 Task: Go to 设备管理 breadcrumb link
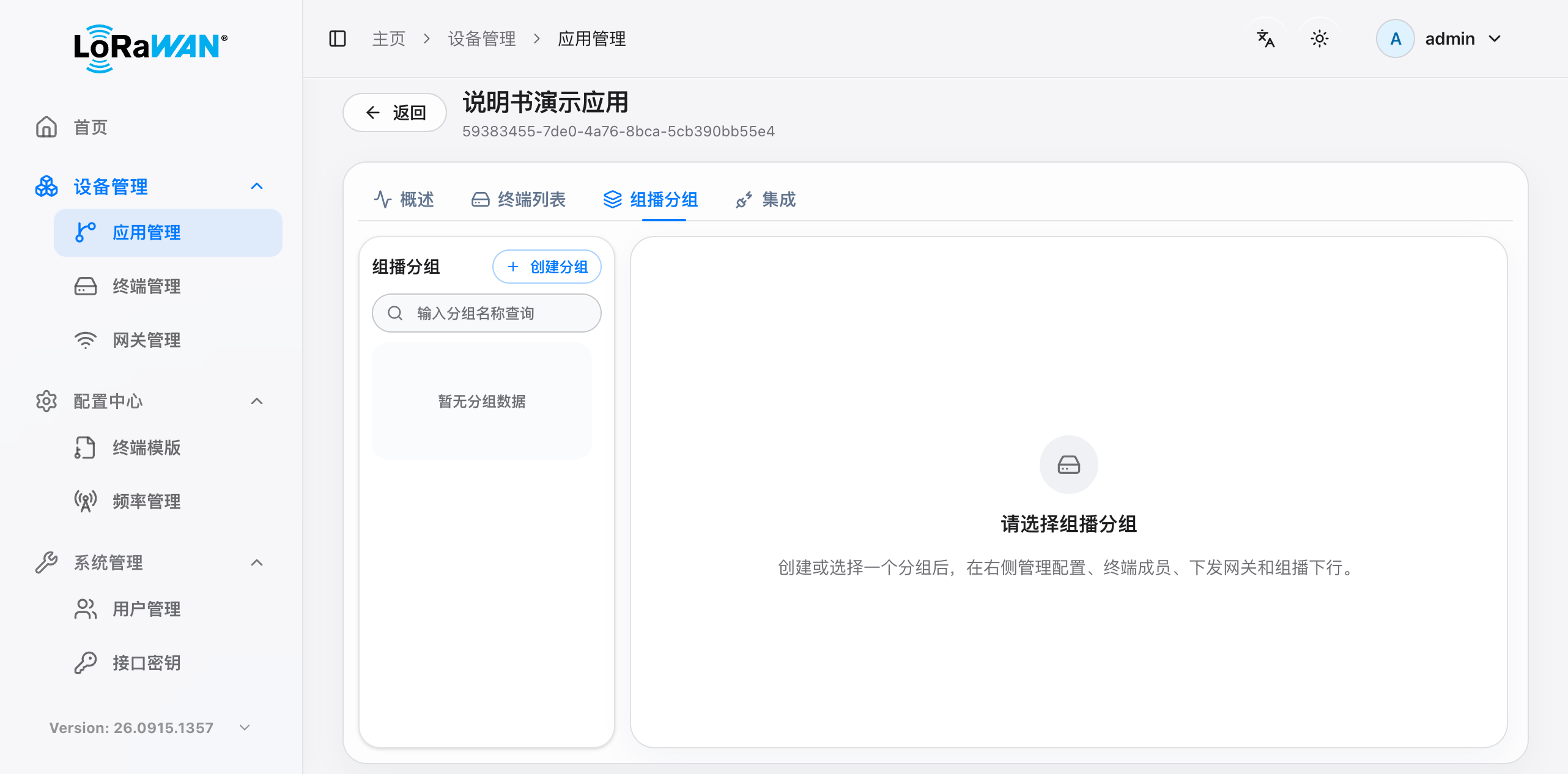point(482,39)
